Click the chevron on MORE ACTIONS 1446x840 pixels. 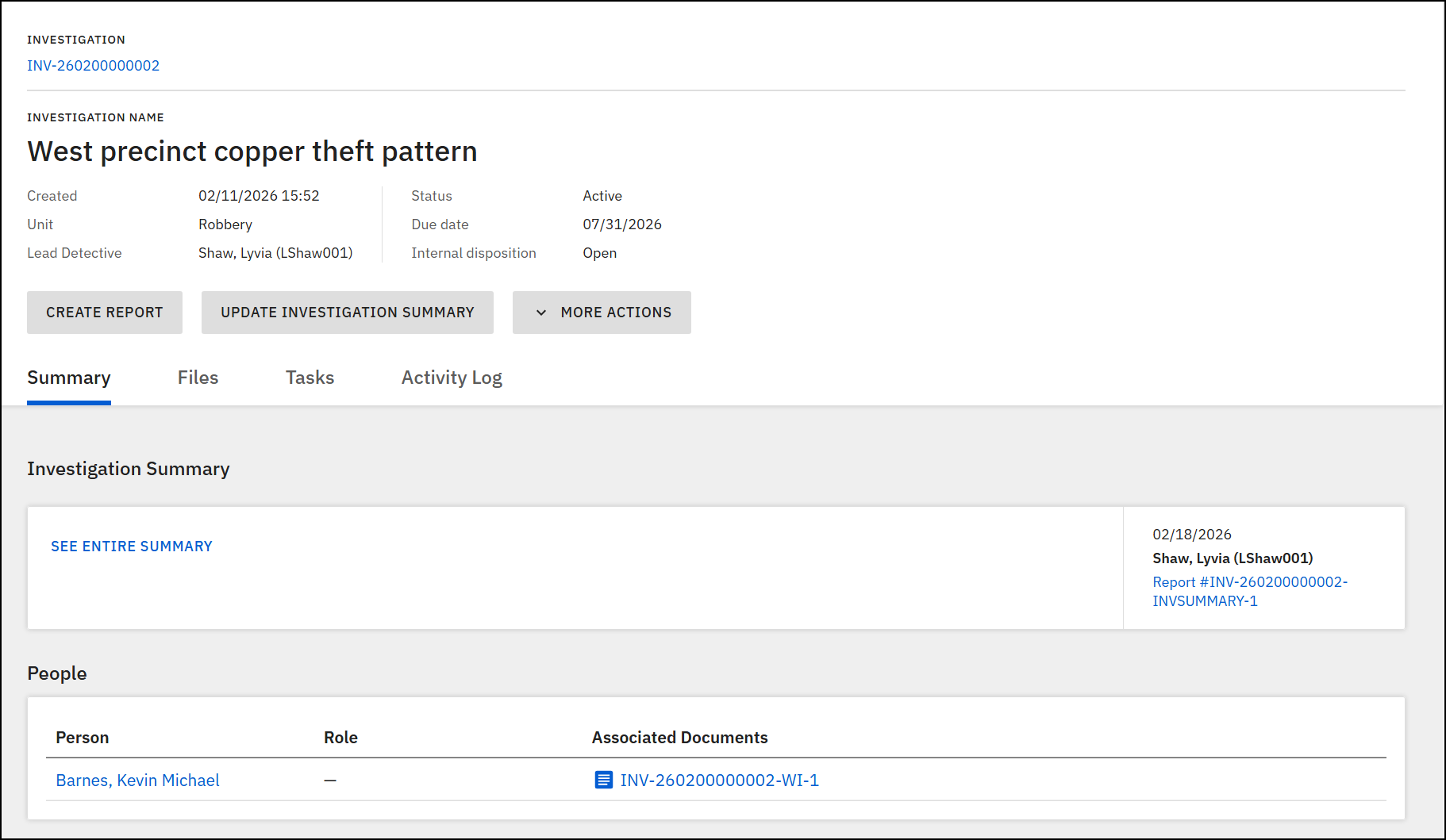(x=540, y=313)
